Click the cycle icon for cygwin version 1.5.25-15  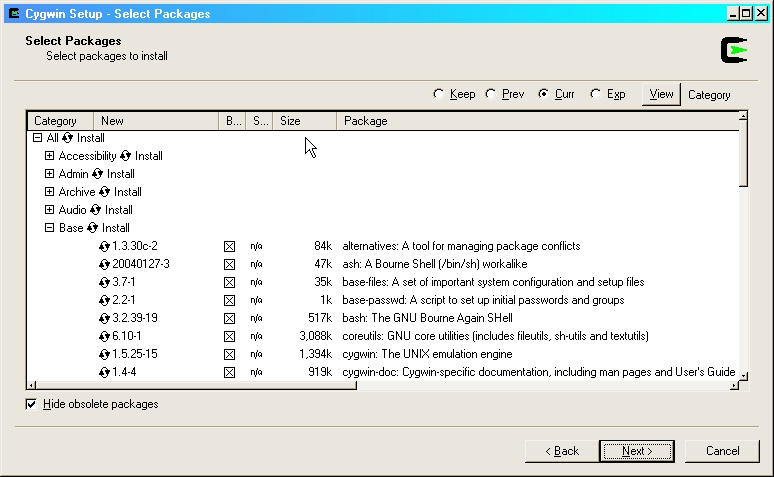(x=104, y=355)
